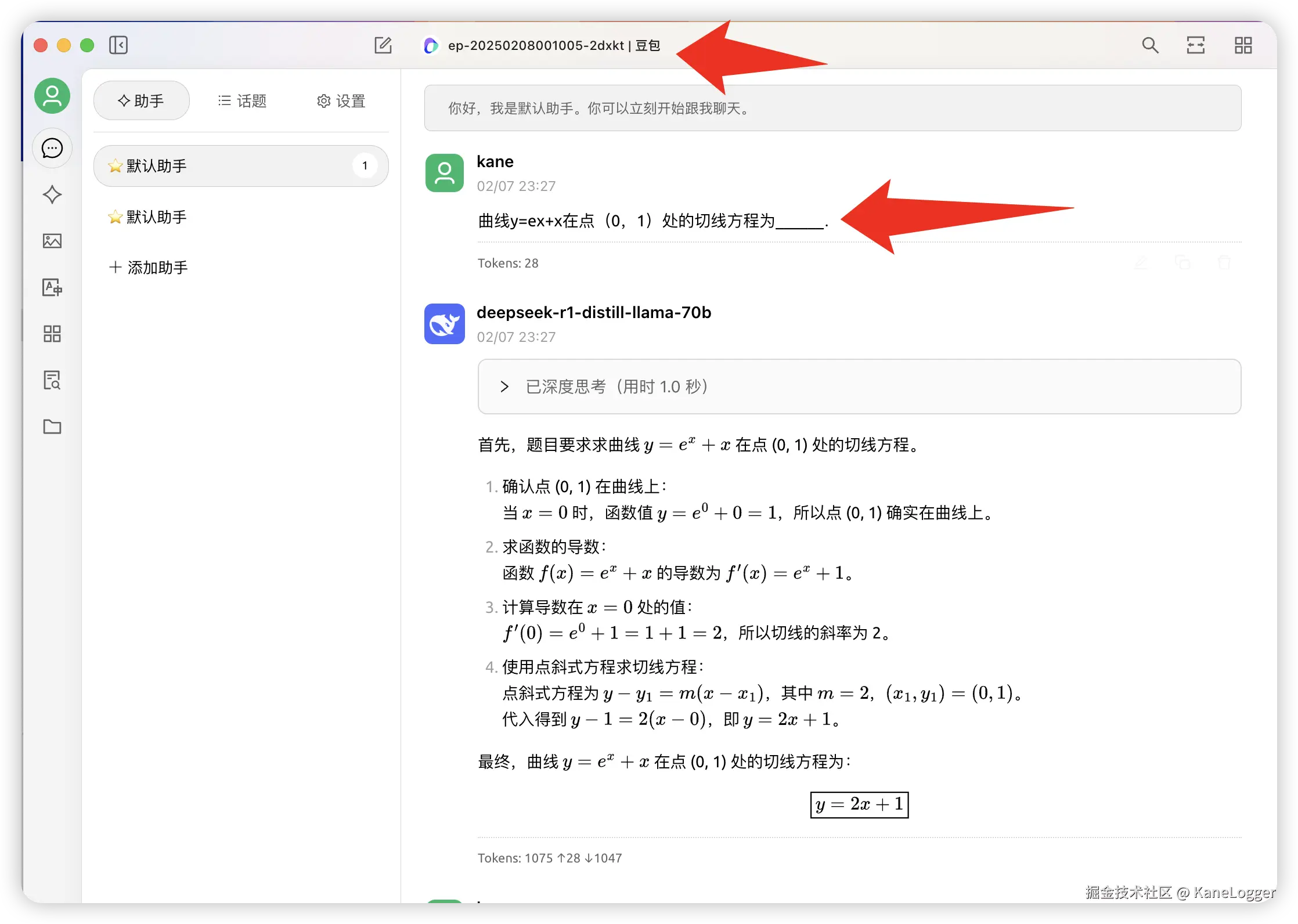This screenshot has width=1298, height=924.
Task: Select the second 默认助手 in list
Action: [157, 217]
